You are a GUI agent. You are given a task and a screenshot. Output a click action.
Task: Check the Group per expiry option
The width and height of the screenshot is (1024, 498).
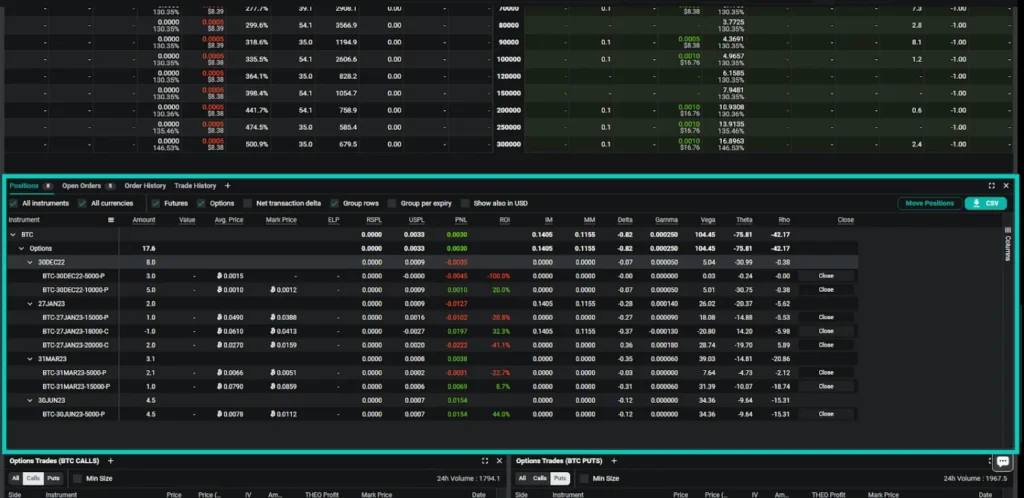392,203
